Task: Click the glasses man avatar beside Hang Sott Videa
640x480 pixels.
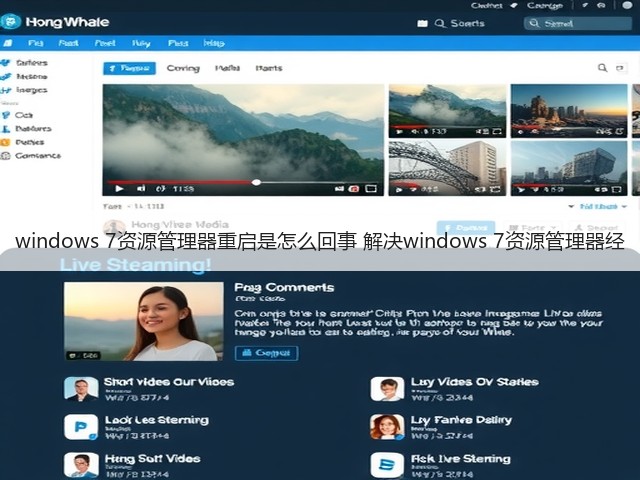Action: tap(81, 465)
